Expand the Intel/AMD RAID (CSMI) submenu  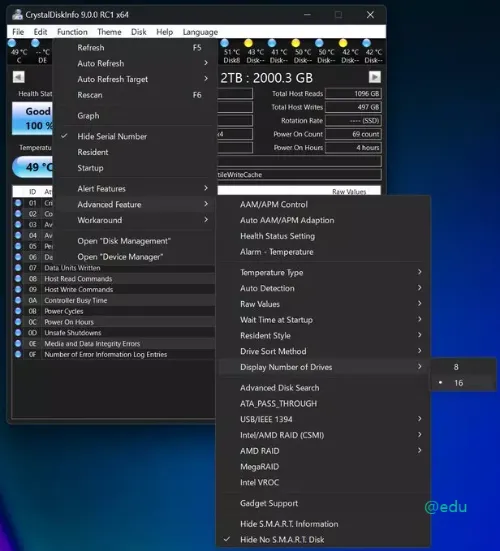323,435
